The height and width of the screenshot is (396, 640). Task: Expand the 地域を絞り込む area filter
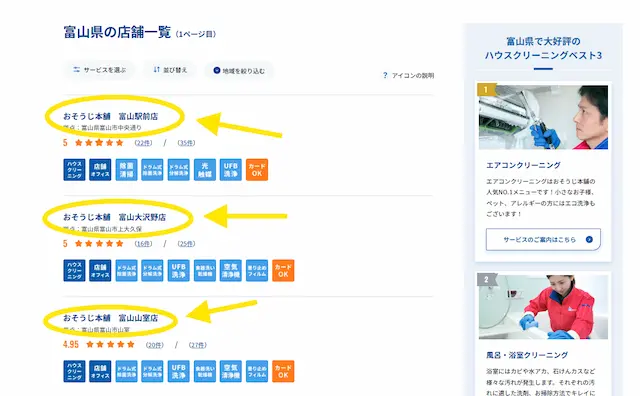239,71
